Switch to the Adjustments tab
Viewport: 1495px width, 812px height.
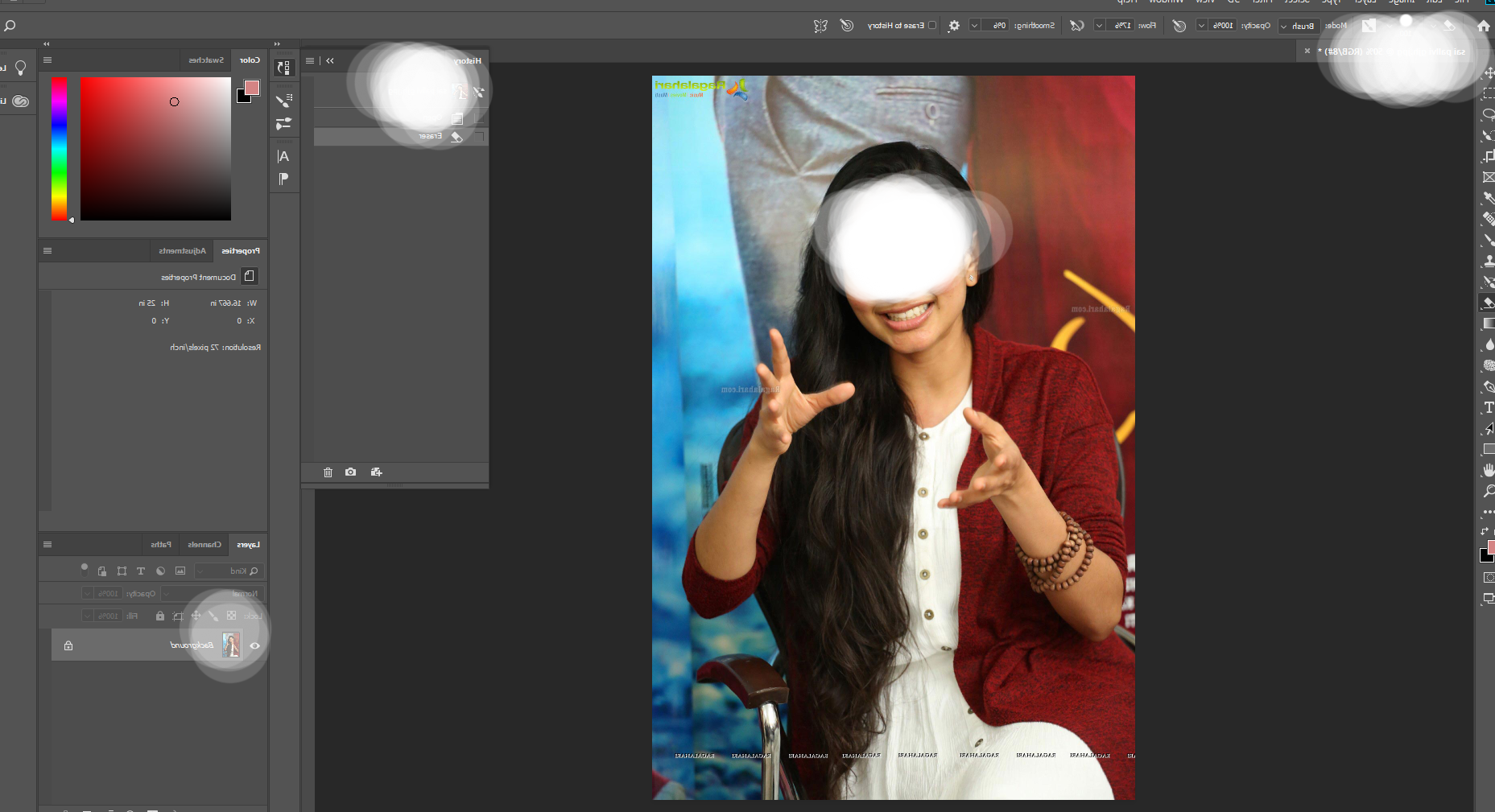click(x=182, y=251)
